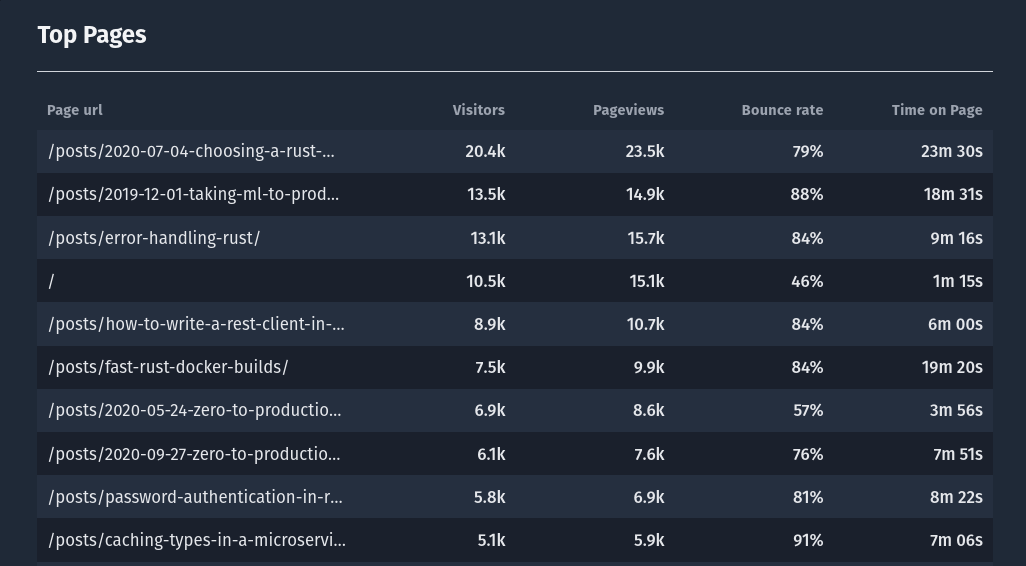Click the Pageviews column header
The width and height of the screenshot is (1026, 566).
click(x=628, y=110)
